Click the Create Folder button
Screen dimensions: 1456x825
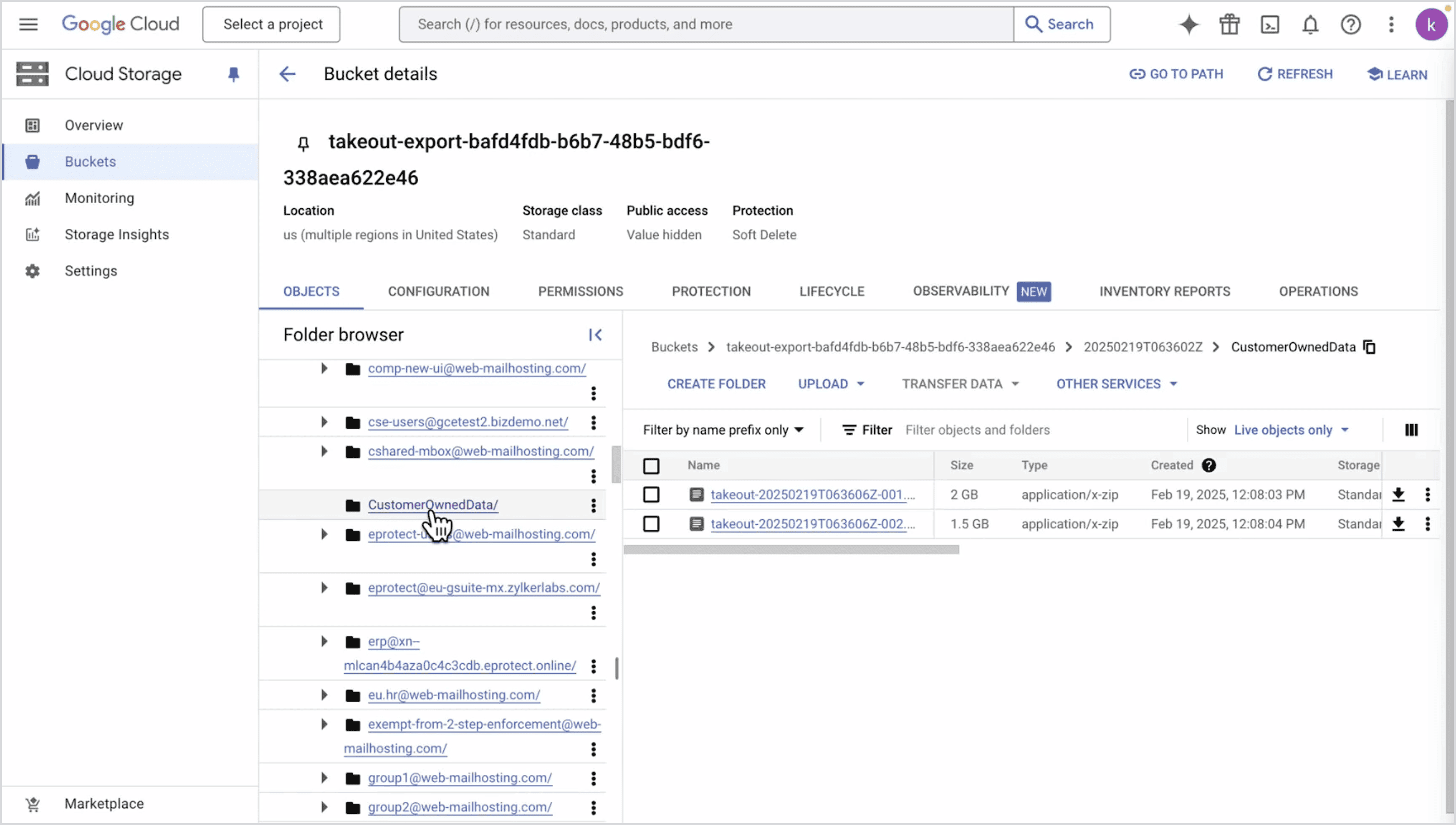(716, 384)
